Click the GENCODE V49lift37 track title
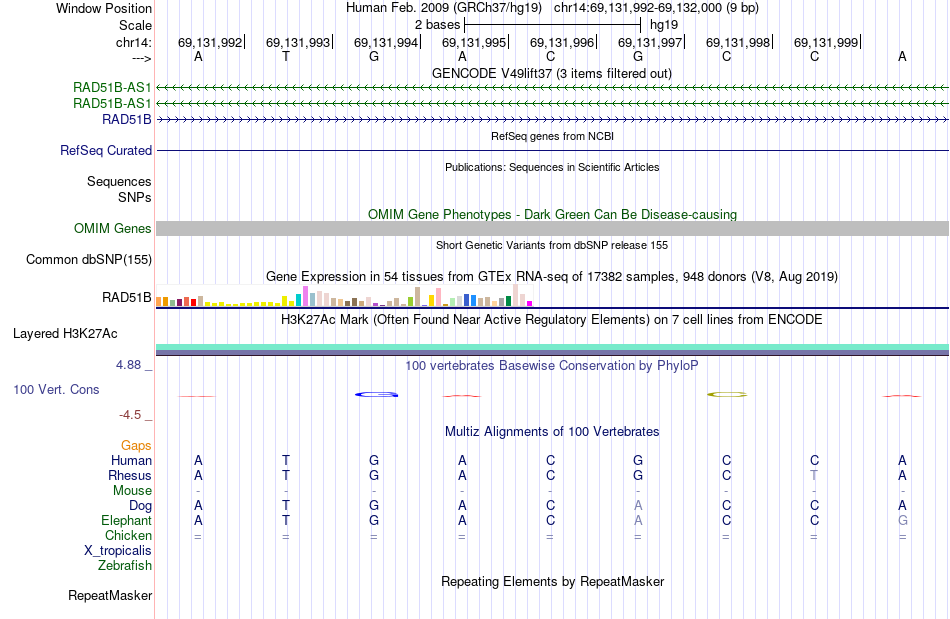Image resolution: width=950 pixels, height=619 pixels. click(551, 74)
